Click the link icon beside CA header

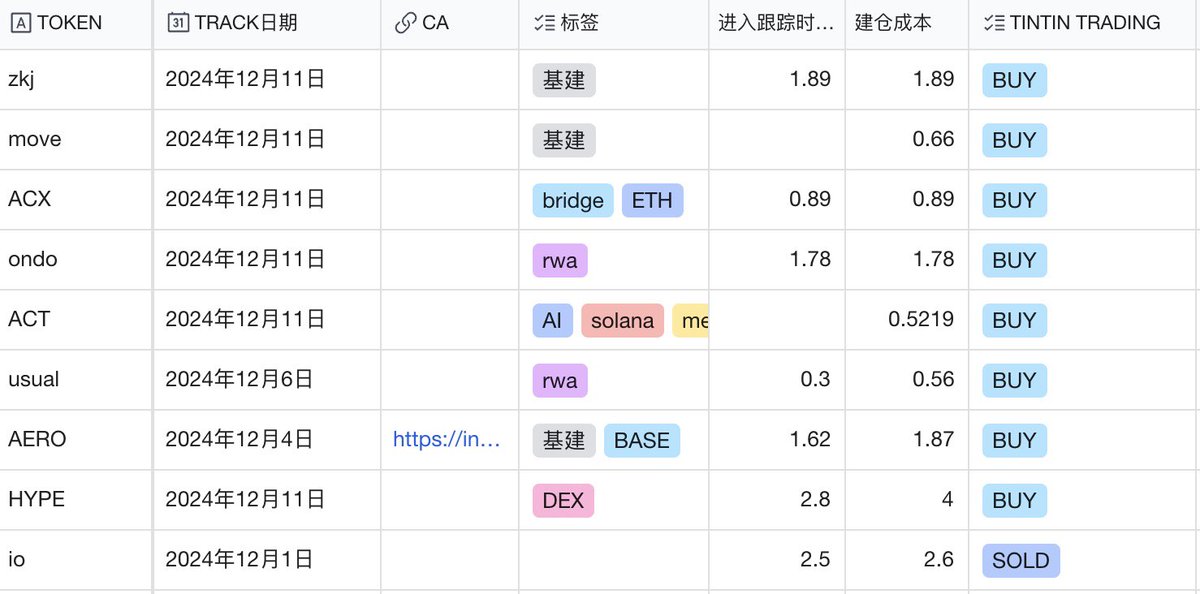(405, 22)
